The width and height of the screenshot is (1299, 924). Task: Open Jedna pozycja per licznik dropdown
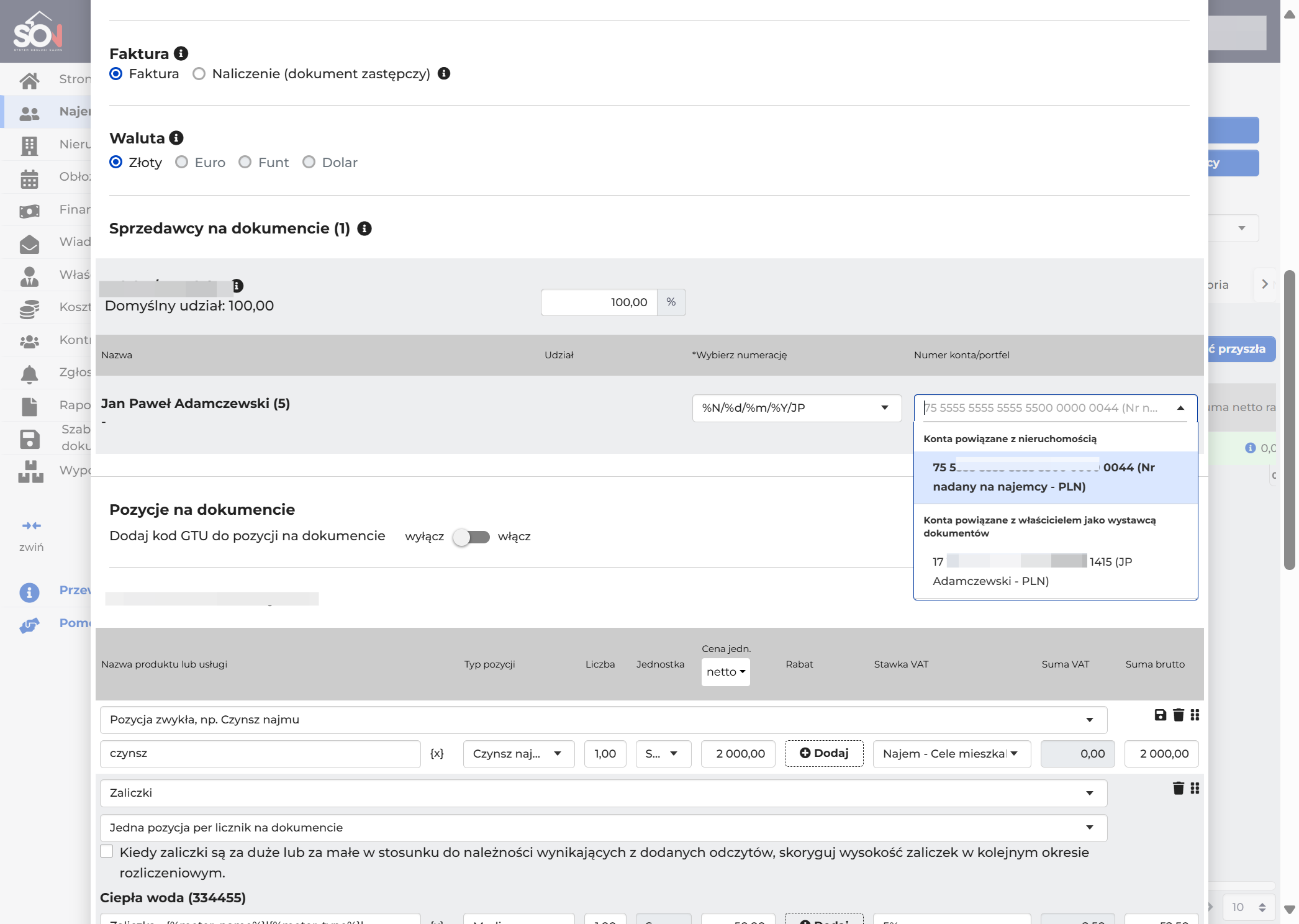tap(604, 828)
